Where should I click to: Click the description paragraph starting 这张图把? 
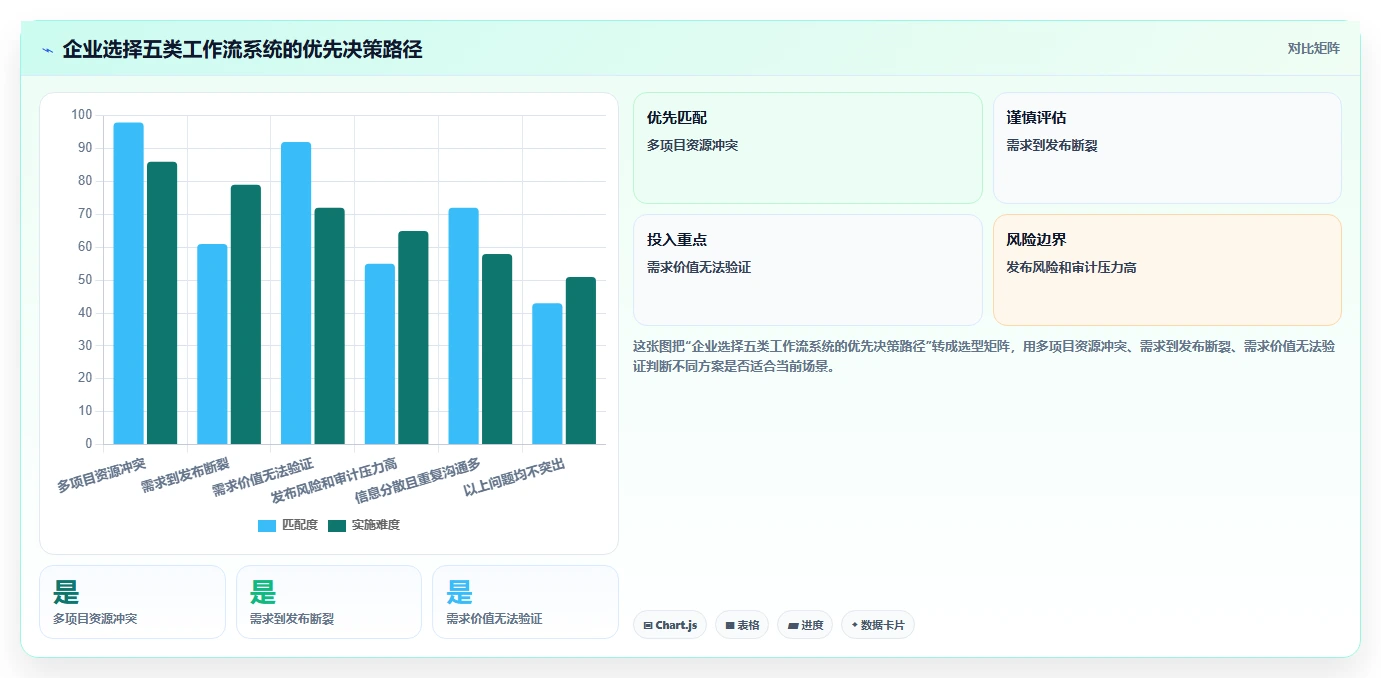[x=984, y=356]
